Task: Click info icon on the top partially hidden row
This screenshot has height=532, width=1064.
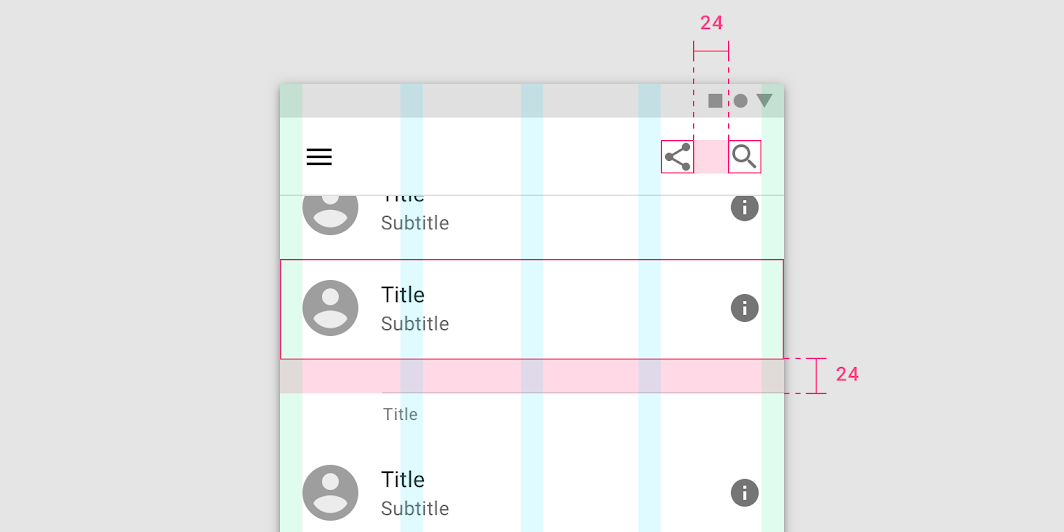Action: pos(744,208)
